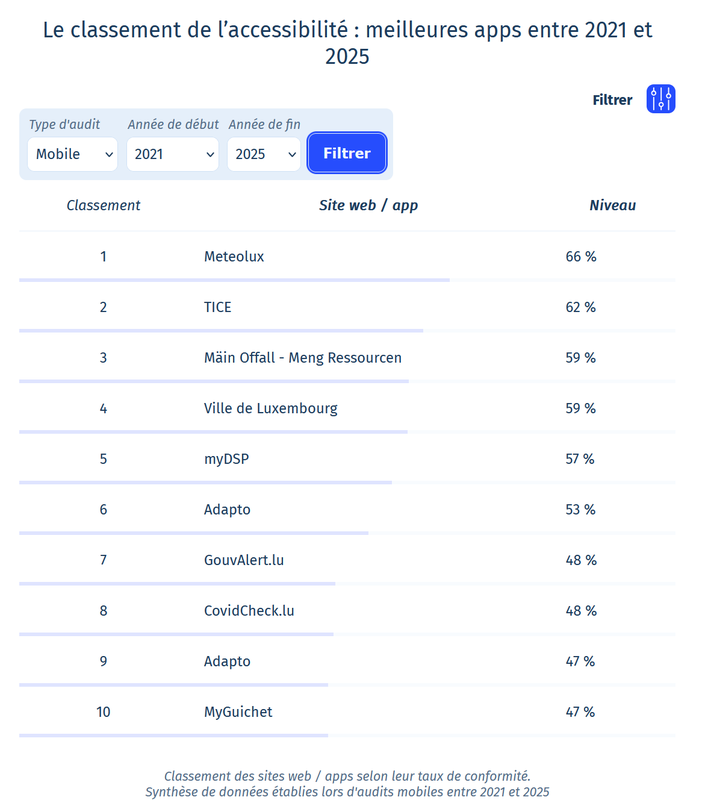Select the TICE app entry

pos(217,307)
